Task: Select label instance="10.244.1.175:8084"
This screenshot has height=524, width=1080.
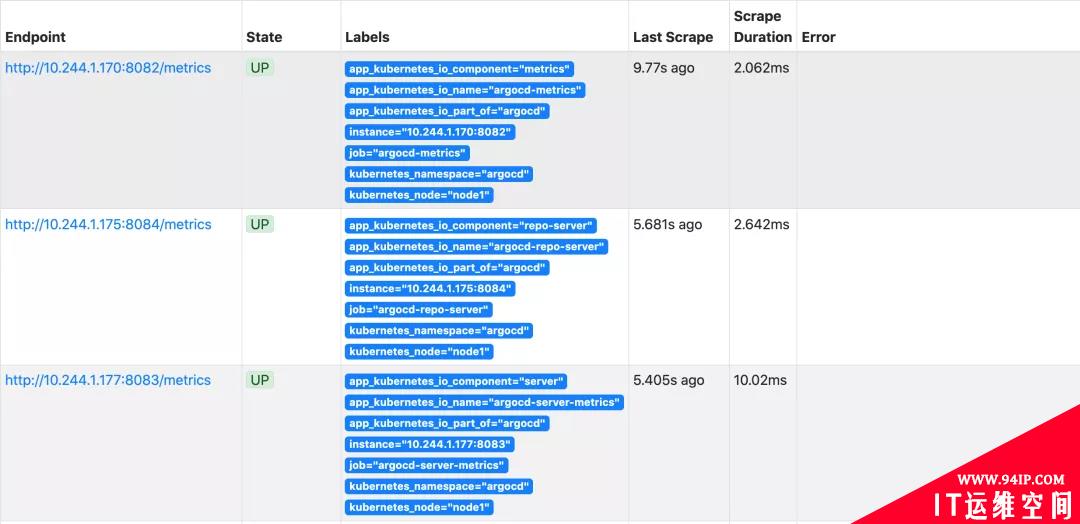Action: (x=430, y=289)
